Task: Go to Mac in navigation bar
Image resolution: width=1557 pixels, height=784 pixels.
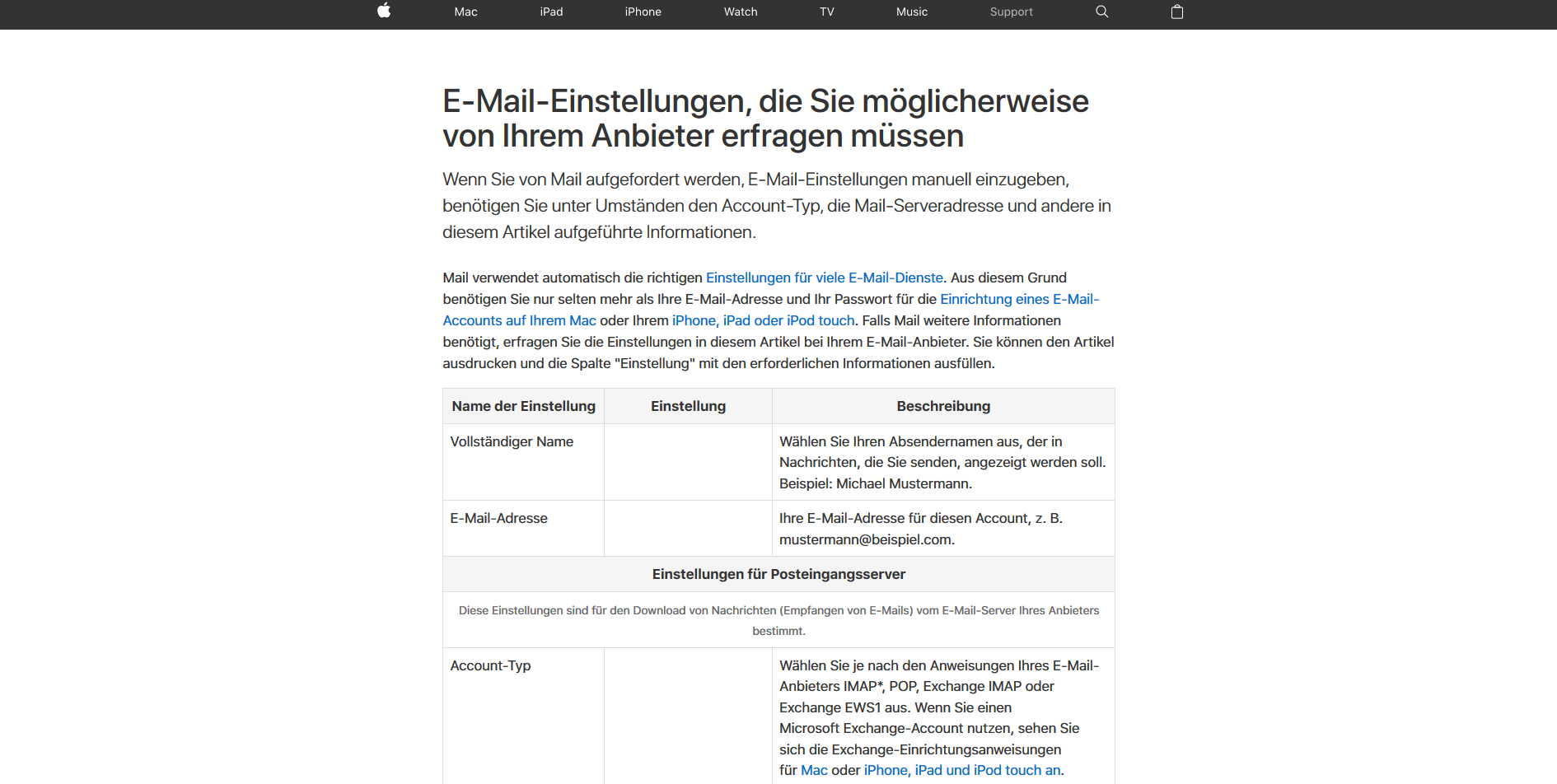Action: (465, 12)
